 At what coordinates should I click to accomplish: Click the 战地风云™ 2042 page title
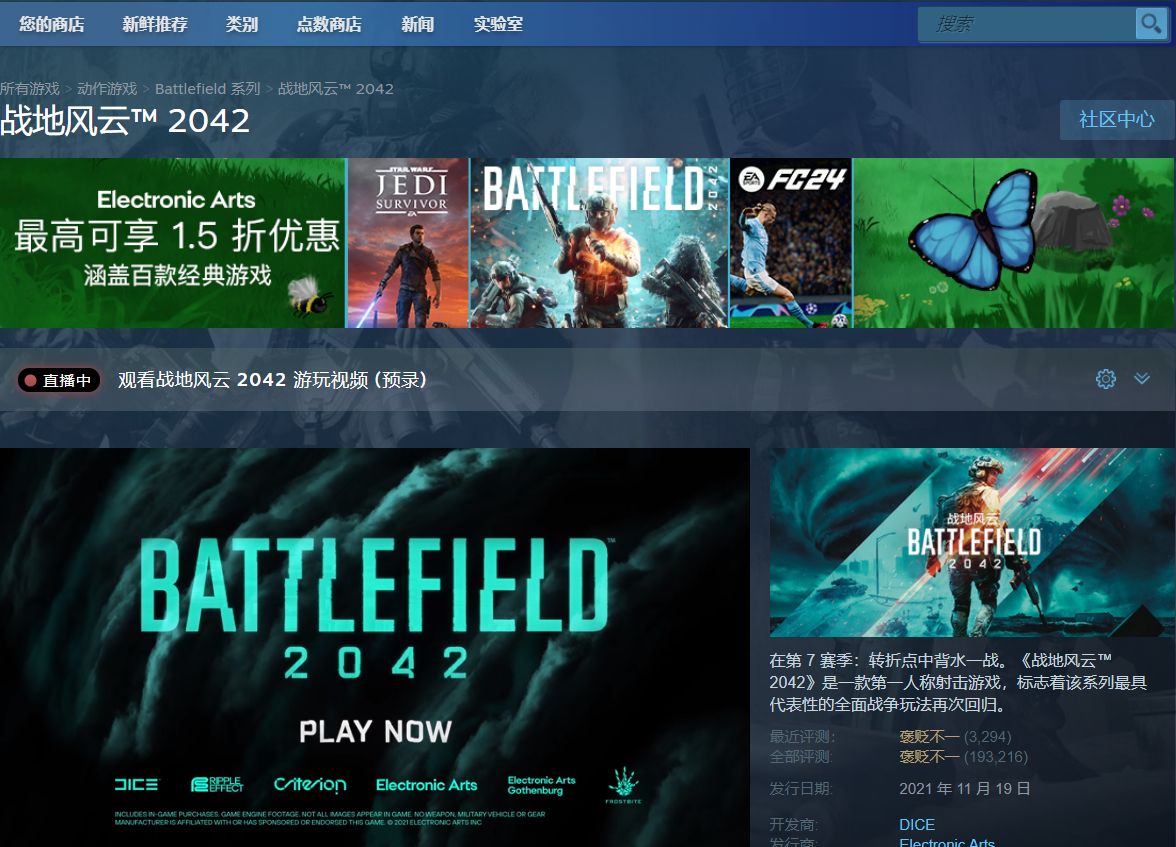(125, 121)
